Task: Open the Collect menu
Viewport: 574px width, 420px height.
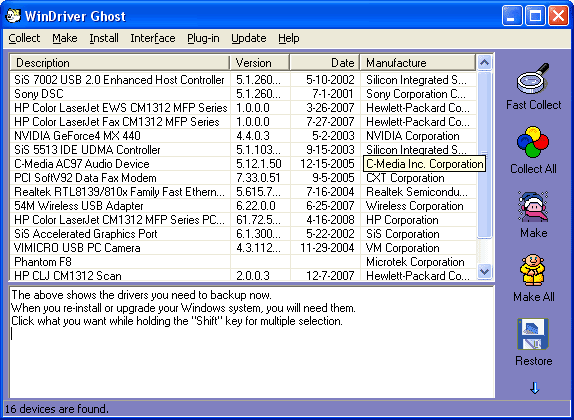Action: coord(24,38)
